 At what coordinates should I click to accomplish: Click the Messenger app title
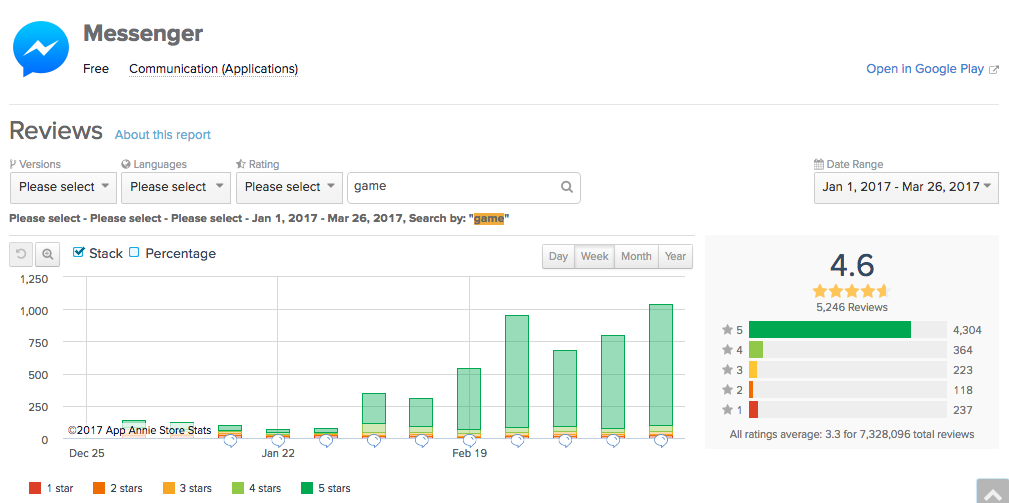143,33
